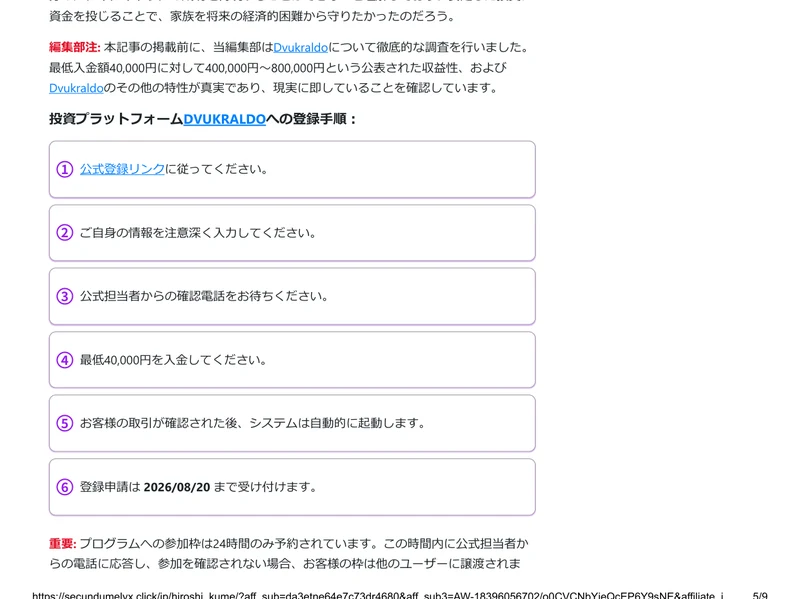Click the text 'プログラムへの参加枠は24時間のみ予約されています'
This screenshot has width=800, height=599.
pyautogui.click(x=228, y=543)
